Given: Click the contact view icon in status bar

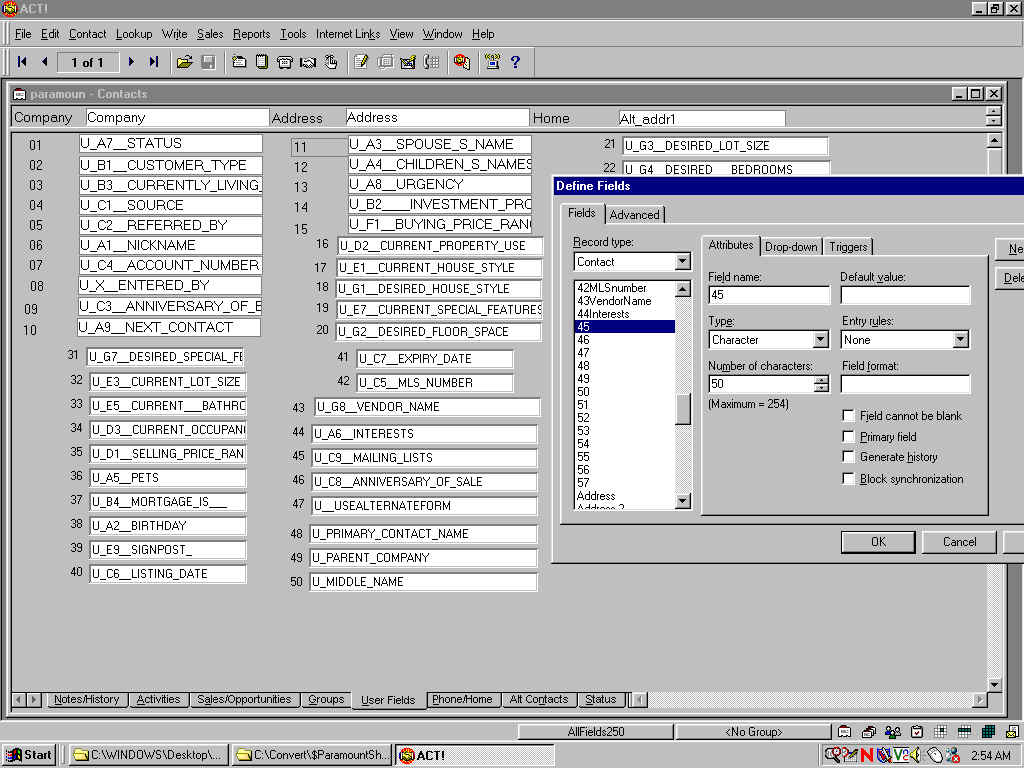Looking at the screenshot, I should point(844,731).
